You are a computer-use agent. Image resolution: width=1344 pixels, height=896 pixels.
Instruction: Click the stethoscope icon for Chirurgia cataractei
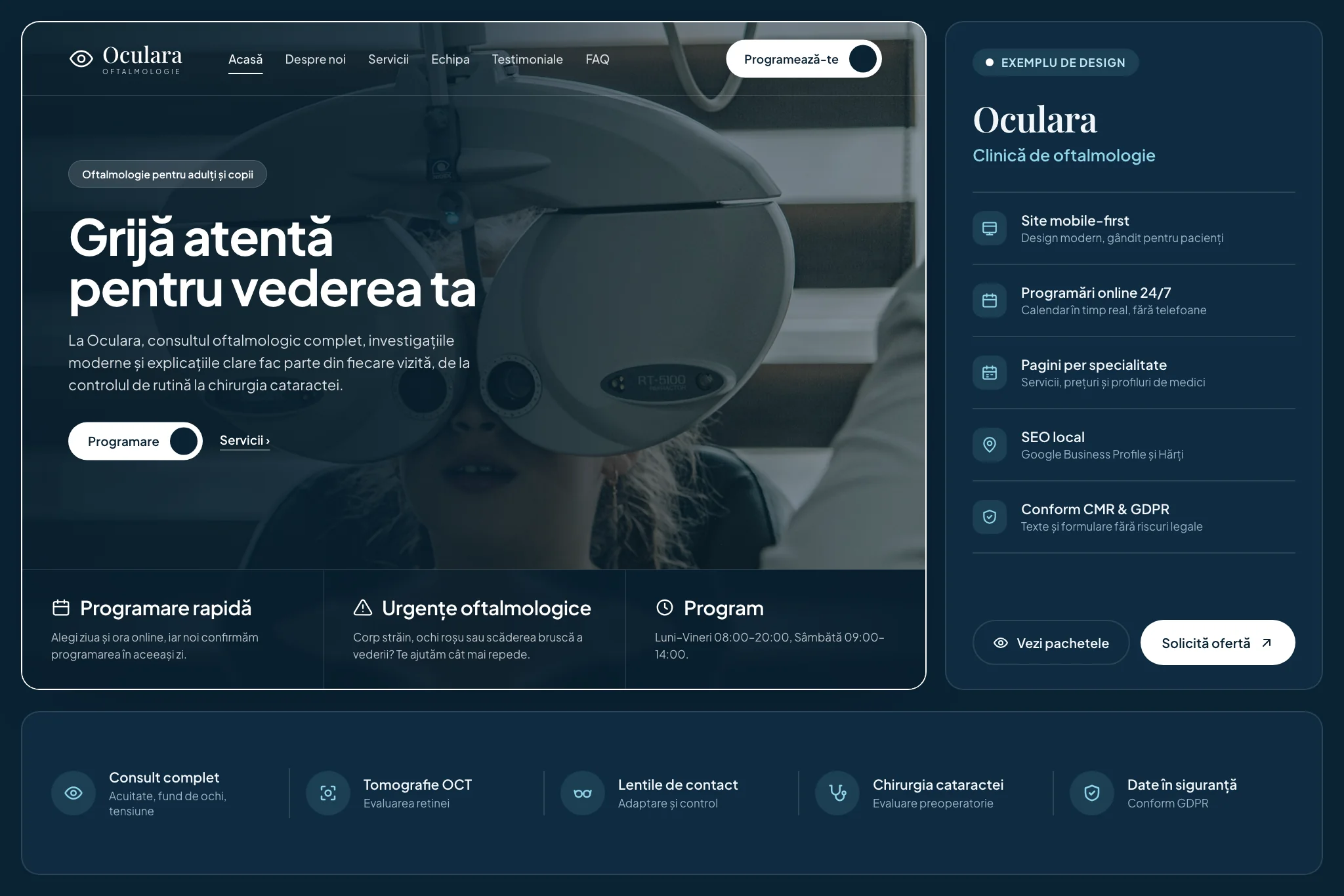(x=837, y=793)
